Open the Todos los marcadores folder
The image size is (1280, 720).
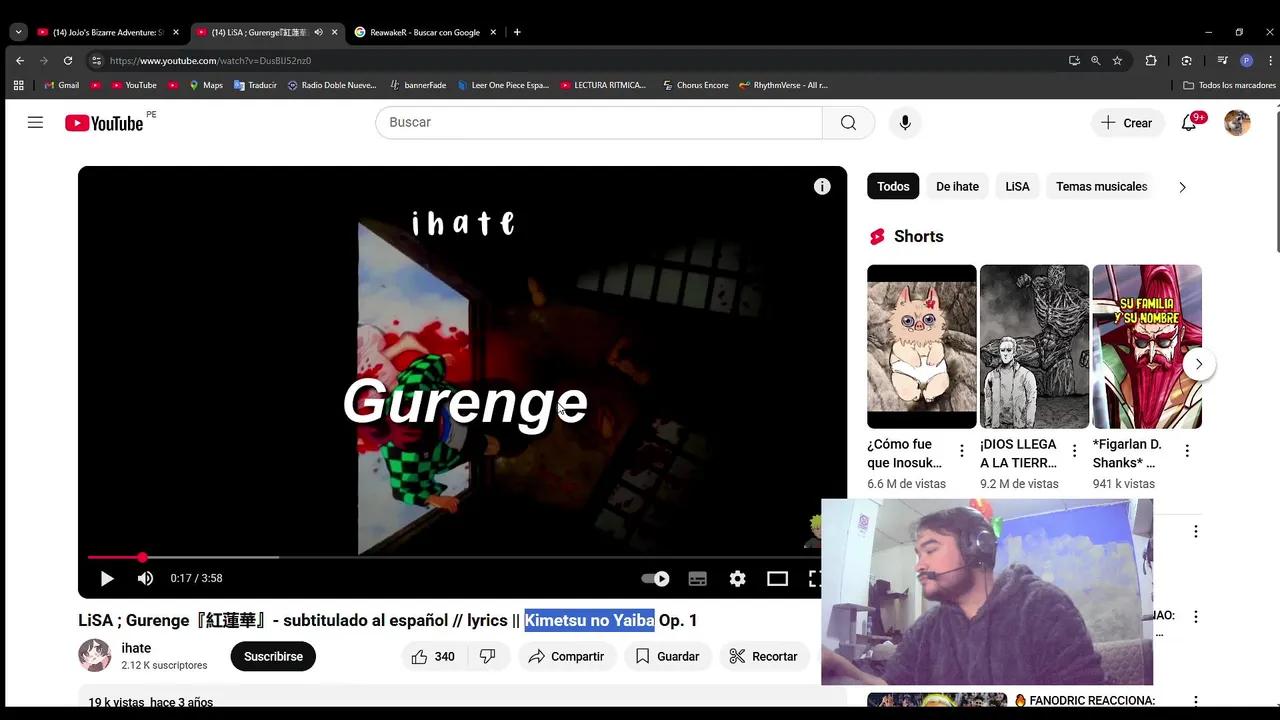pyautogui.click(x=1229, y=85)
